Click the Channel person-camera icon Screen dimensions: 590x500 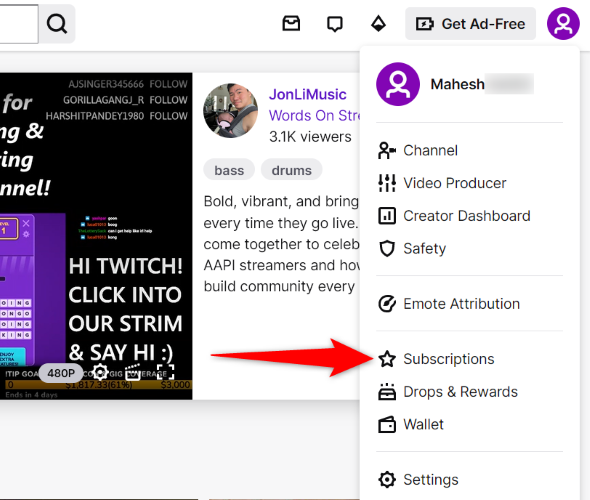pos(387,150)
